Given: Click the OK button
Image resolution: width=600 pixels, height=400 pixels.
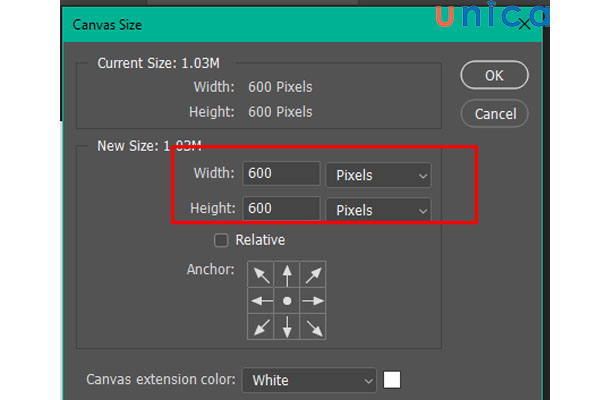Looking at the screenshot, I should (x=494, y=75).
